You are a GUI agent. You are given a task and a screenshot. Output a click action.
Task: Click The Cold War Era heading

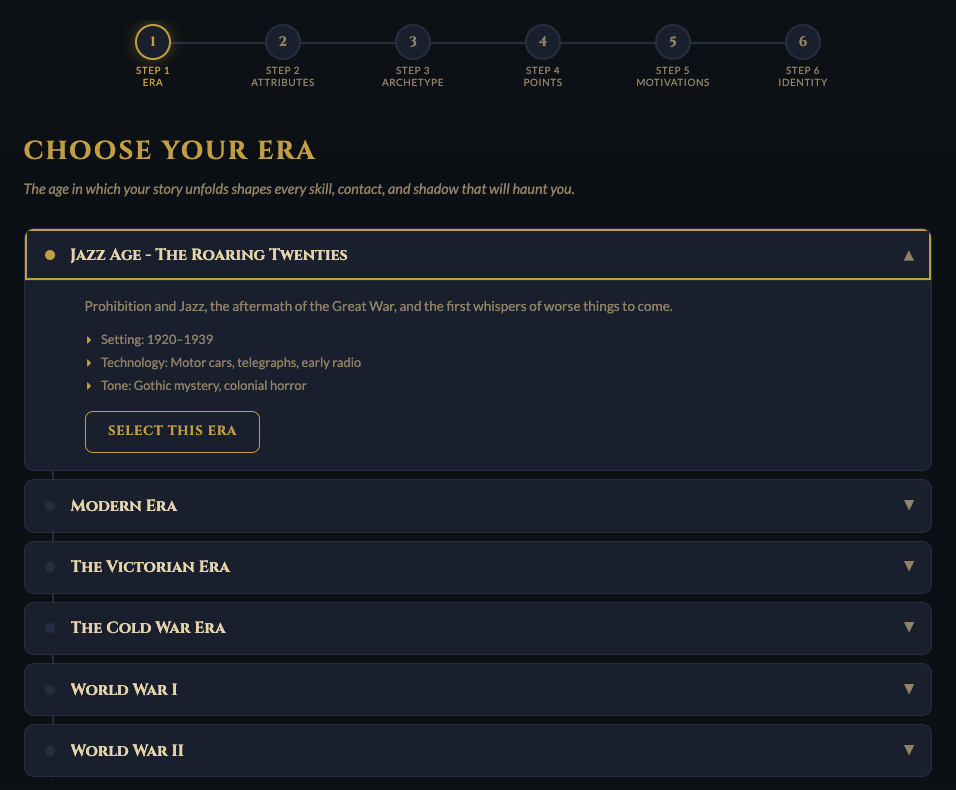click(148, 628)
